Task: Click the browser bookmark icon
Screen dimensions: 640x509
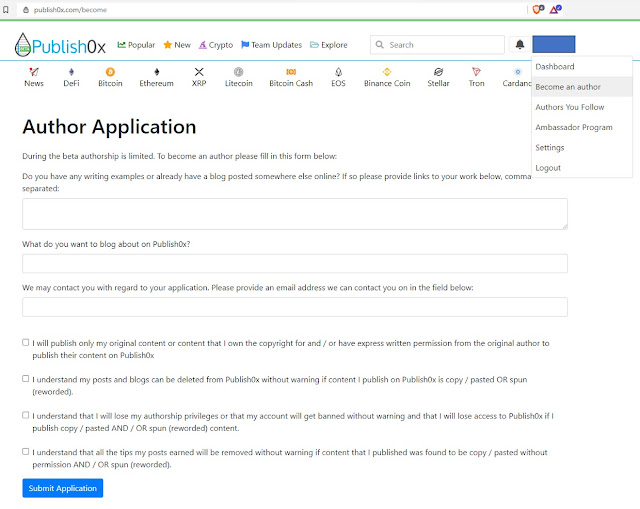Action: (6, 10)
